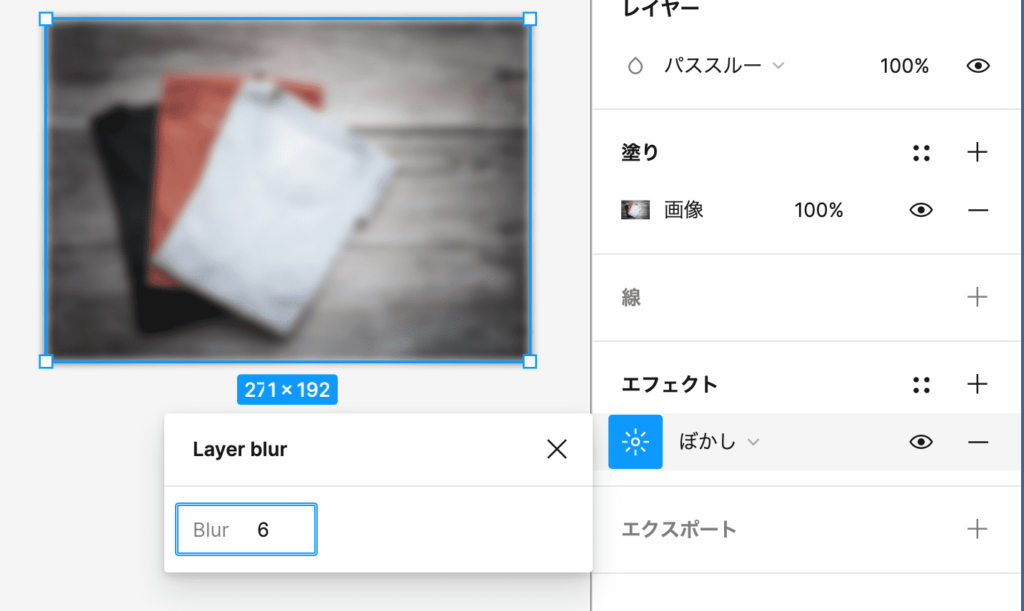Toggle visibility of the ぼかし effect
This screenshot has height=611, width=1024.
(x=921, y=442)
